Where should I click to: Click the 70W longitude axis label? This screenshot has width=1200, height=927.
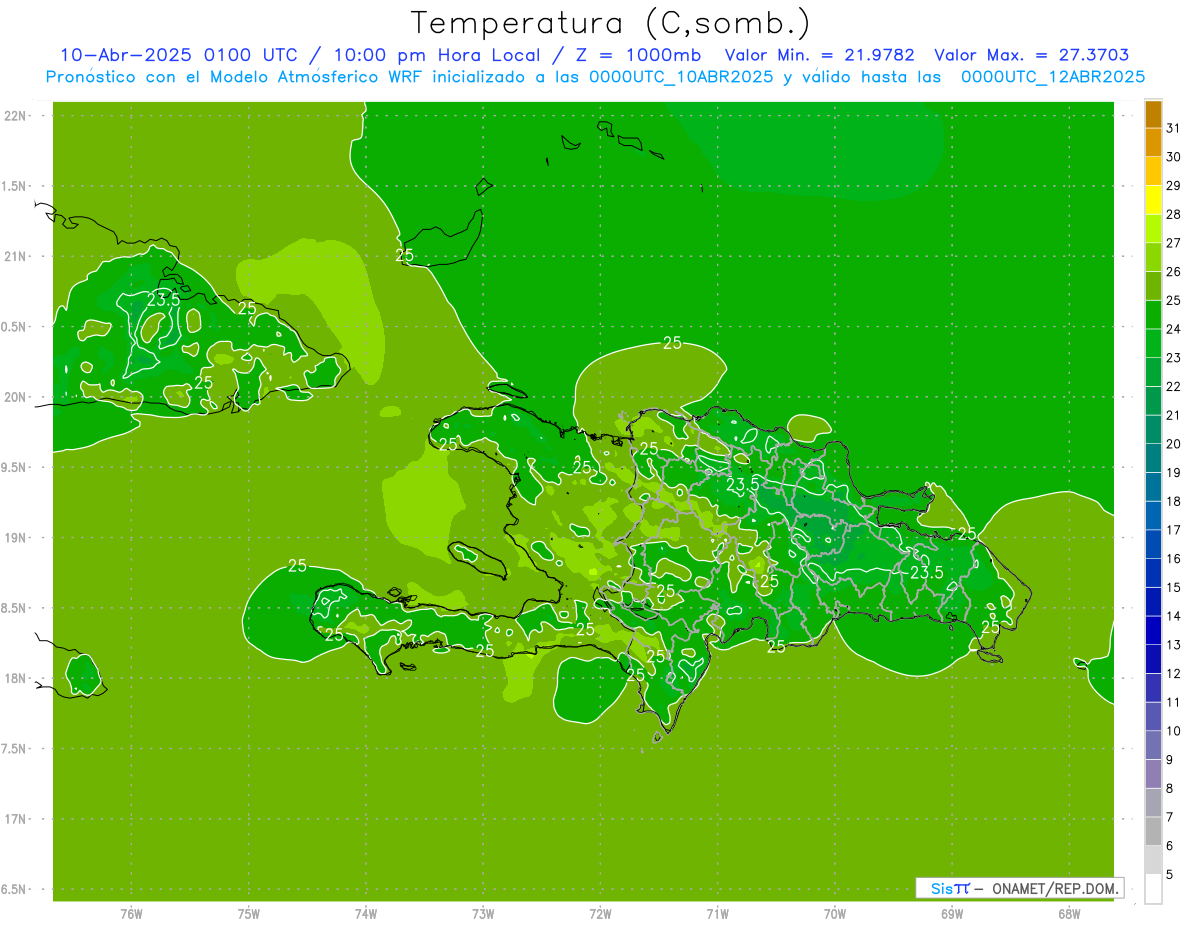[x=835, y=914]
